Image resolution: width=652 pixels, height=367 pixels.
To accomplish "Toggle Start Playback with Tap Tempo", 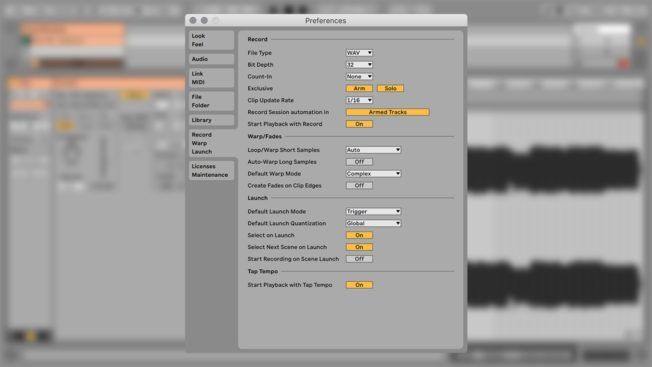I will pyautogui.click(x=359, y=285).
